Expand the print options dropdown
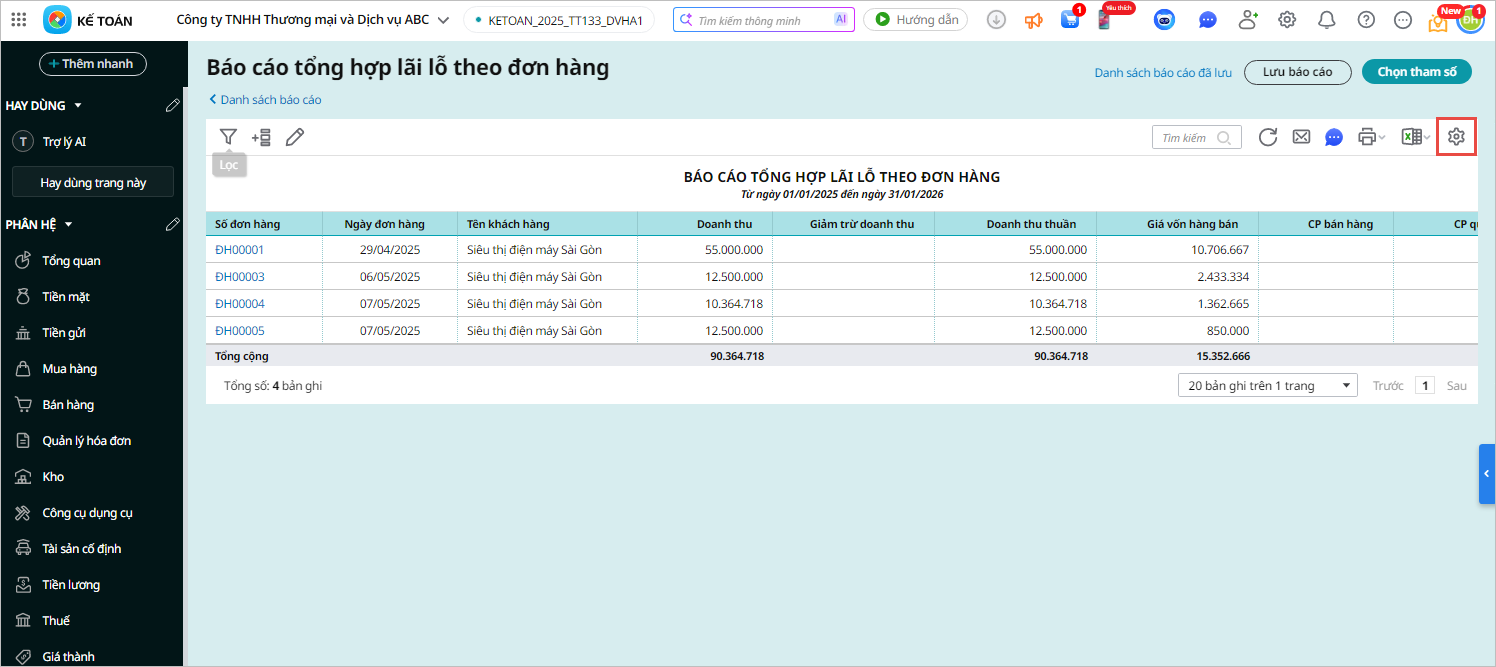This screenshot has height=667, width=1496. (1383, 138)
